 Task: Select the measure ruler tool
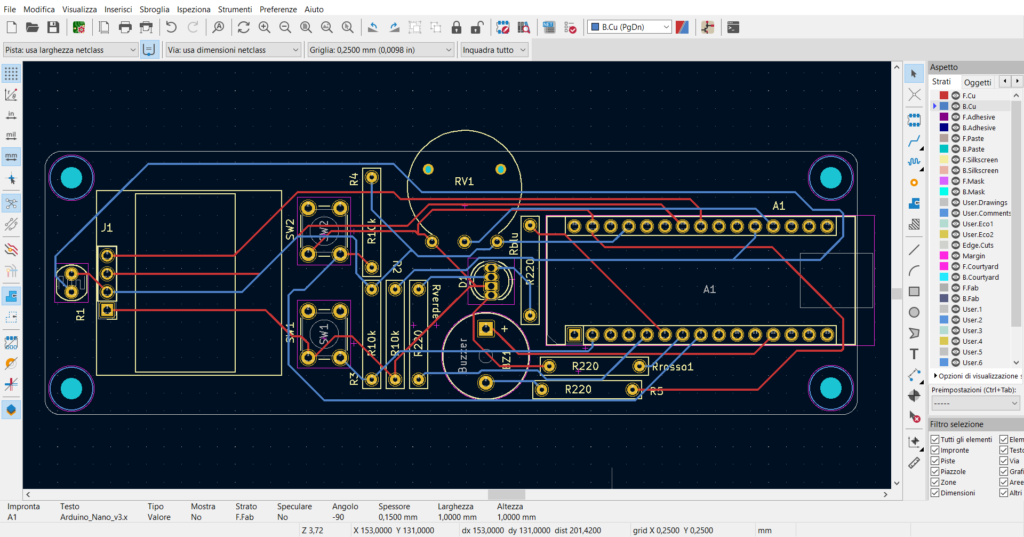[x=914, y=463]
